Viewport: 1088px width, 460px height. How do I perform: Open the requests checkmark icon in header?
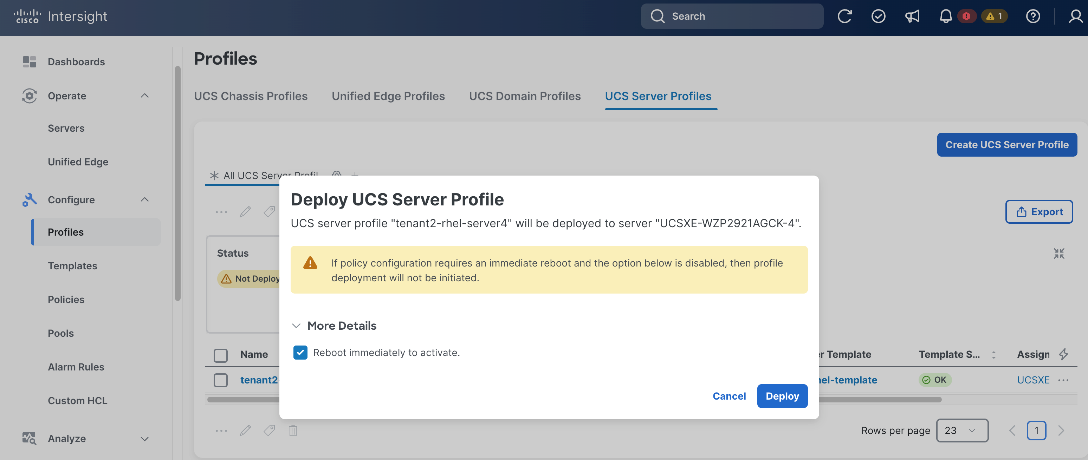pyautogui.click(x=878, y=17)
